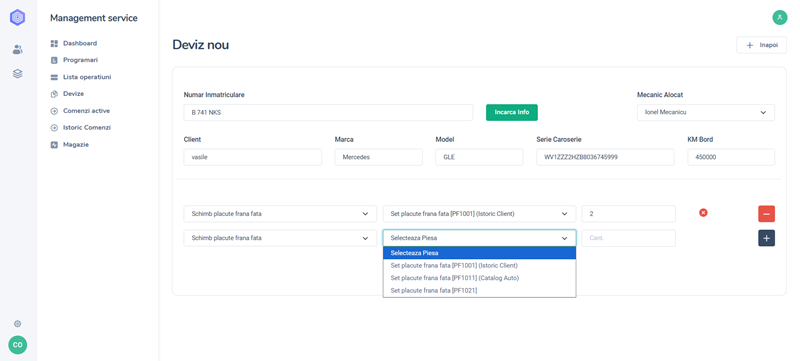
Task: Choose PF1001 (Istoric Client) option in list
Action: pos(479,266)
